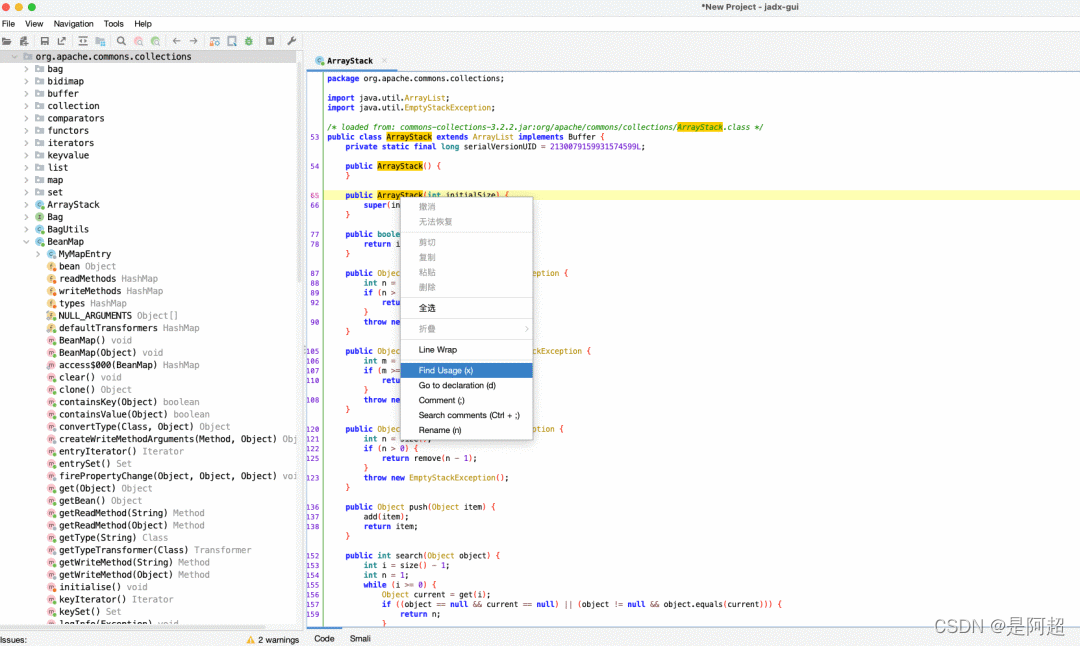1080x646 pixels.
Task: Expand the ArrayStack class node in tree
Action: tap(27, 205)
